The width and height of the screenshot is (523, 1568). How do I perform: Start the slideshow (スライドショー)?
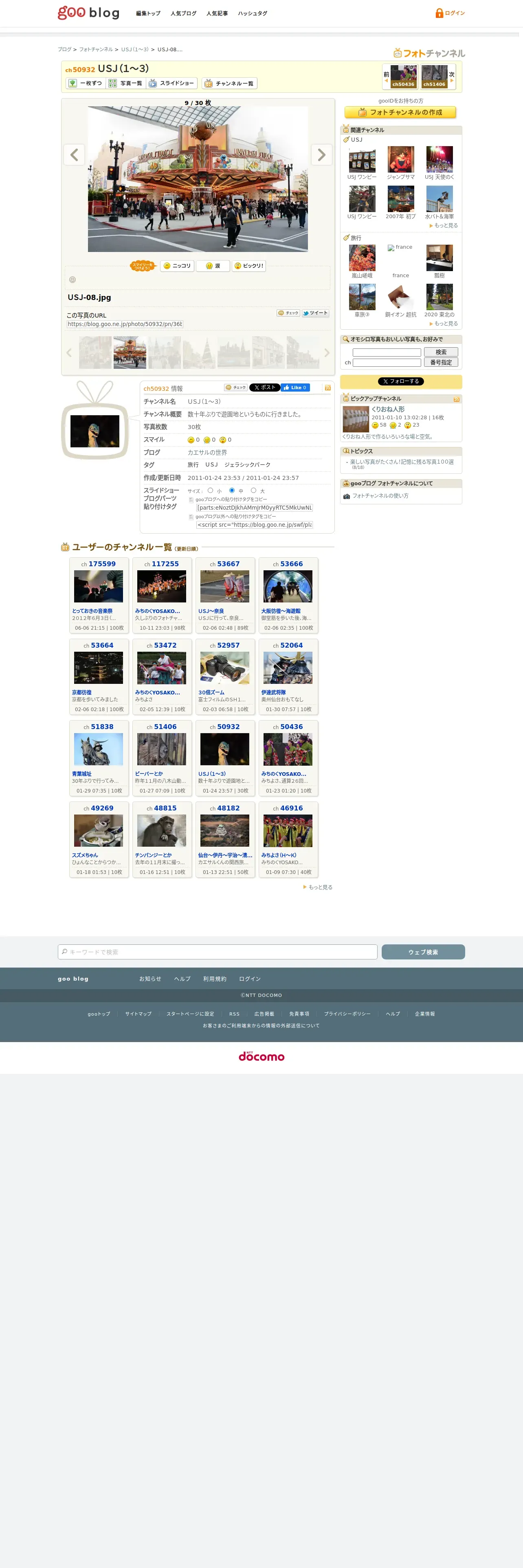point(172,83)
